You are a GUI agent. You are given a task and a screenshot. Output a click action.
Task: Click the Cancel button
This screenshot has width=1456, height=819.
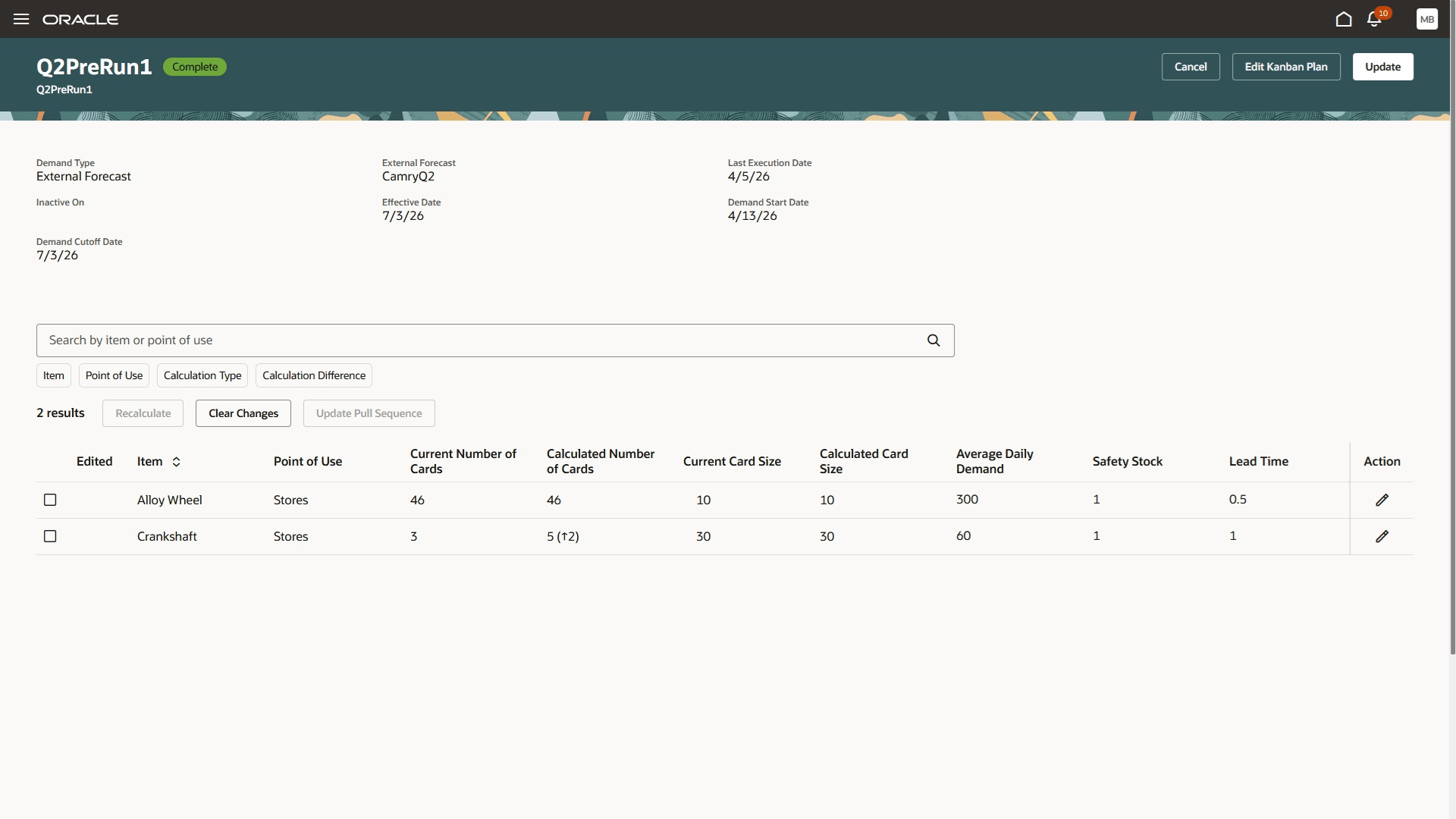point(1191,67)
